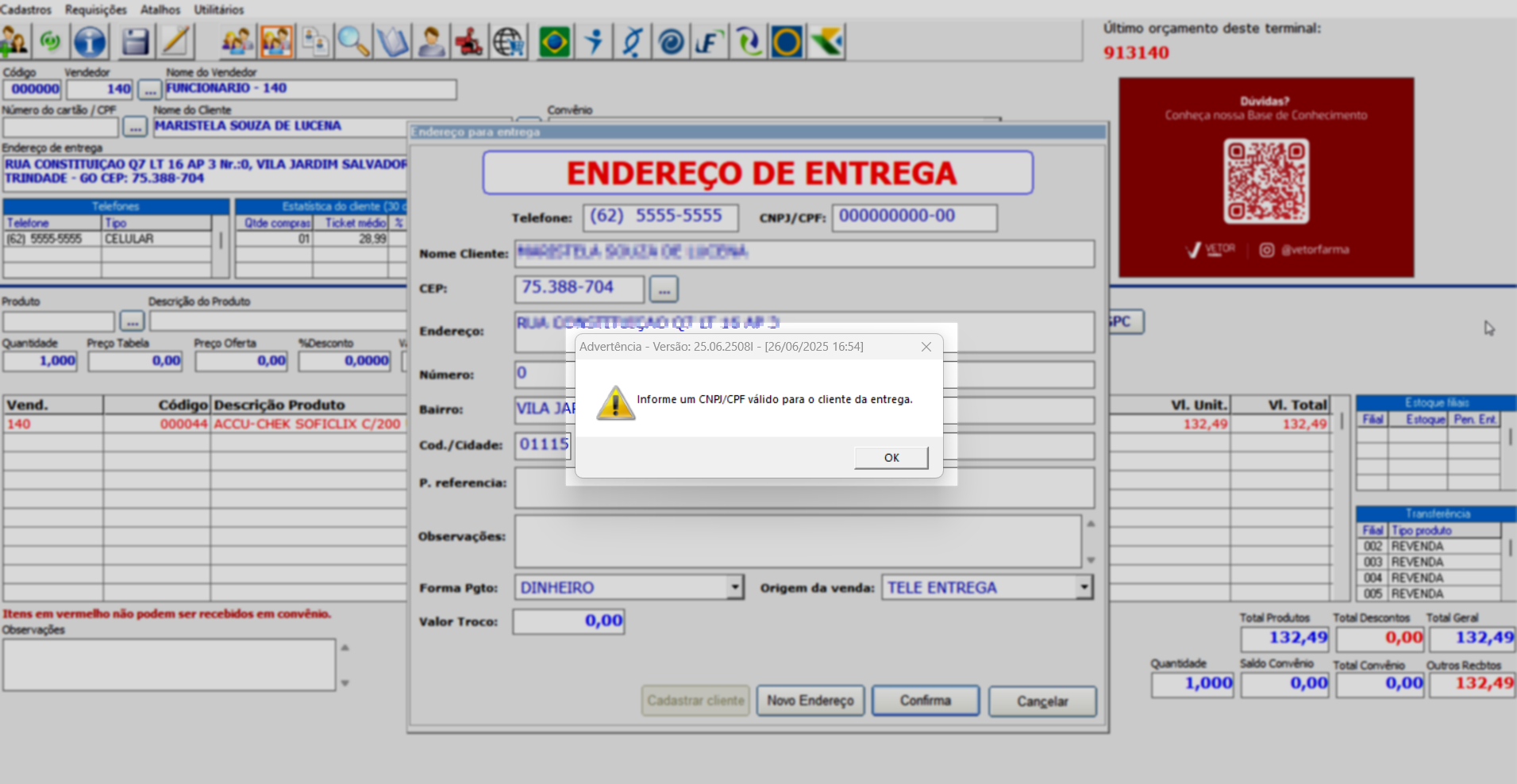Click the Nome do Vendedor field FUNCIONARIO - 140

[x=310, y=89]
